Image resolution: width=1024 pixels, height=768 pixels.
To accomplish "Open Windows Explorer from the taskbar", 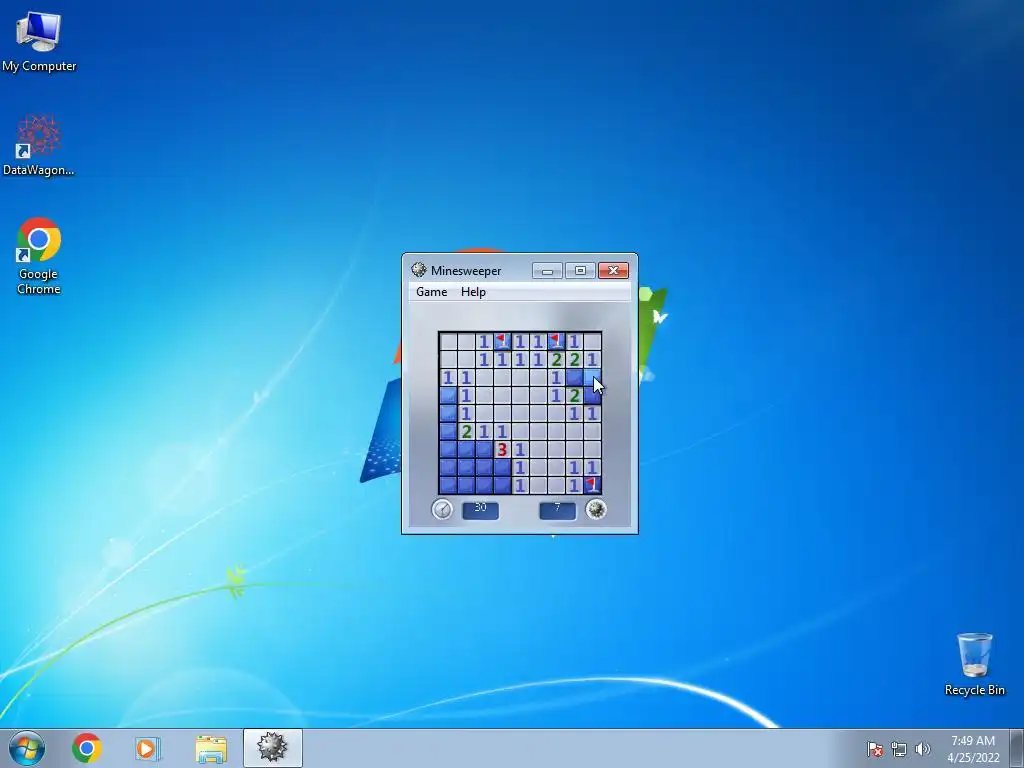I will click(x=210, y=748).
